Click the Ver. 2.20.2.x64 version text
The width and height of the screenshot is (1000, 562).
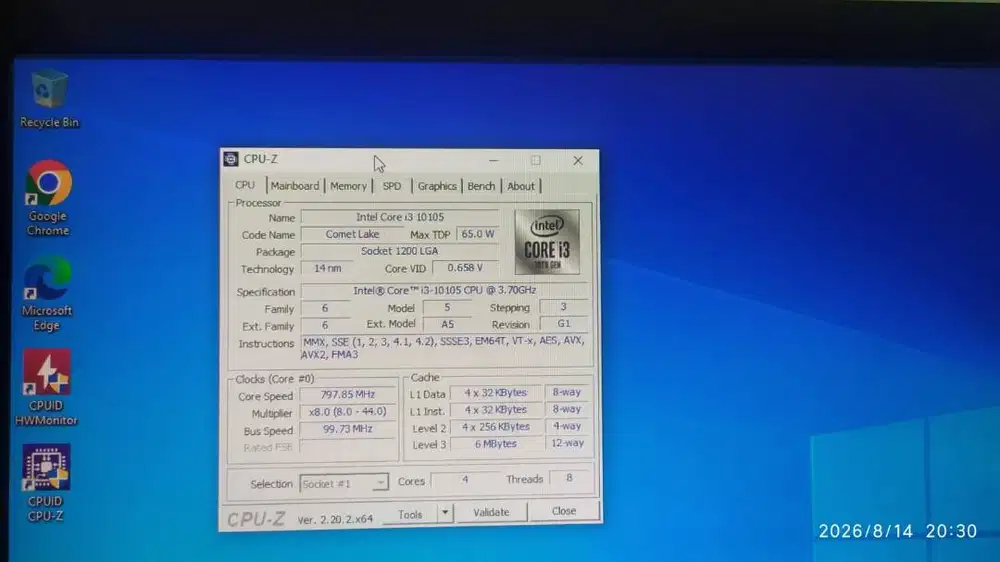pyautogui.click(x=335, y=519)
